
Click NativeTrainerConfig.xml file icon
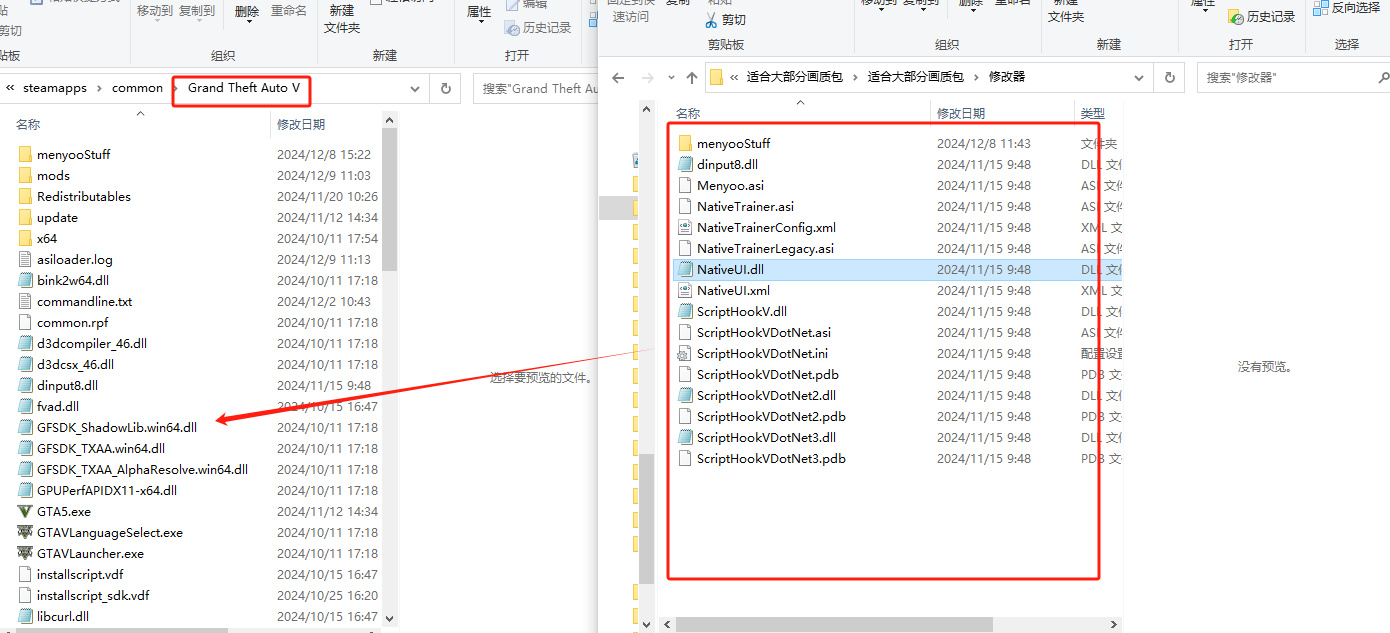pyautogui.click(x=685, y=227)
